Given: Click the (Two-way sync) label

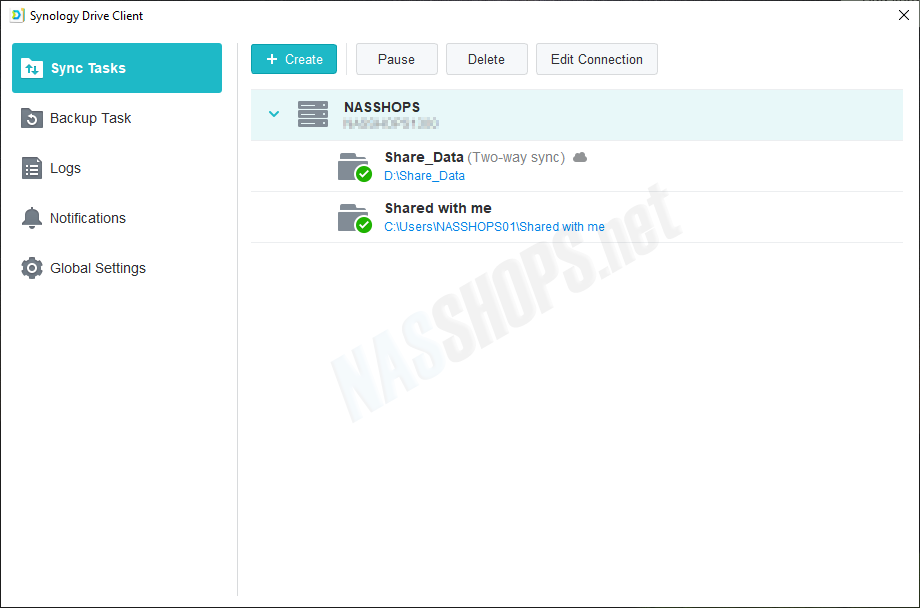Looking at the screenshot, I should click(x=516, y=157).
